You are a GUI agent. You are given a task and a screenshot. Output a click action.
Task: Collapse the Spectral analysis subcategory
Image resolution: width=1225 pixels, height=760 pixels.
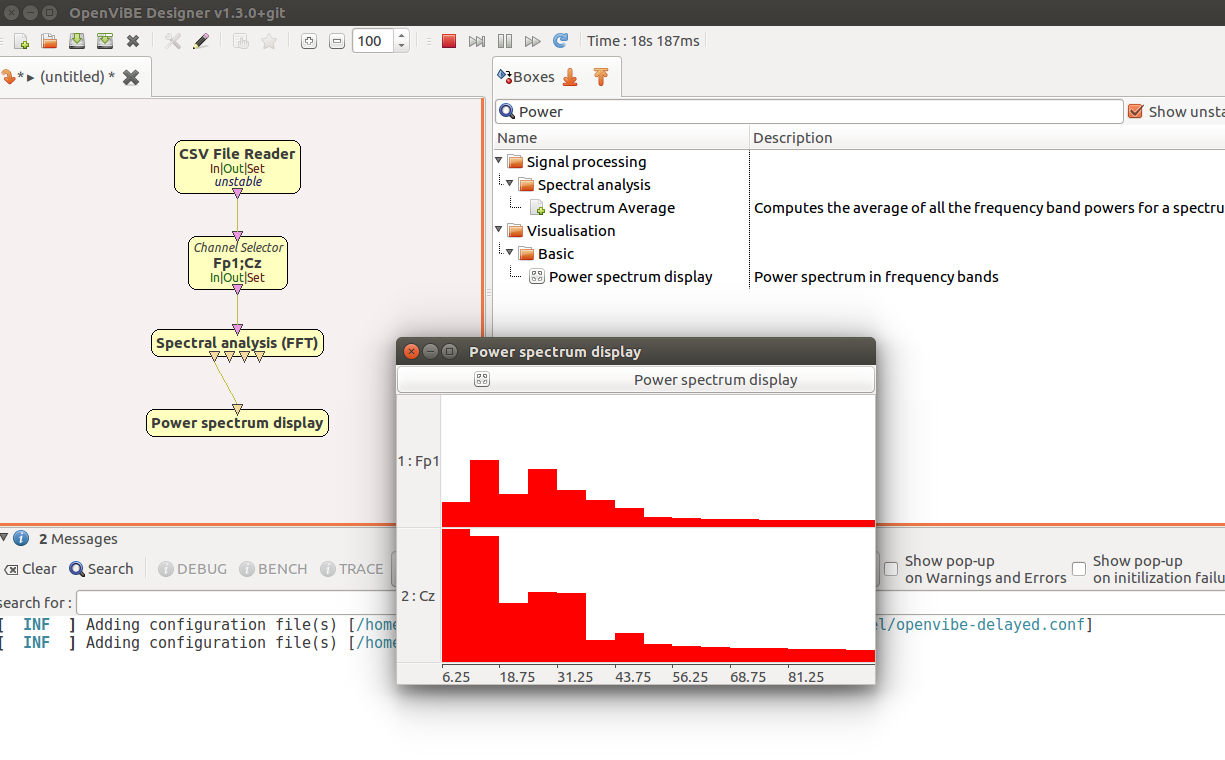tap(510, 184)
